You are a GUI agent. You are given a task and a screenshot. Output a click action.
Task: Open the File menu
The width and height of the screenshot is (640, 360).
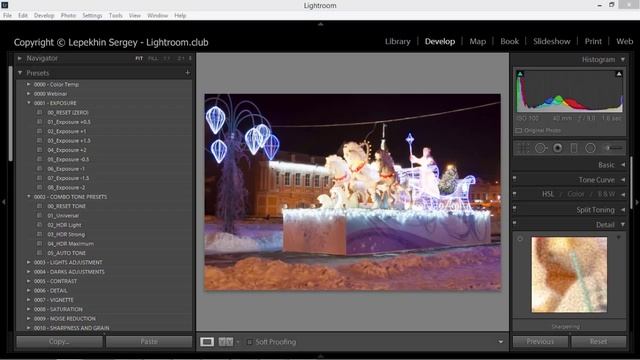pyautogui.click(x=7, y=16)
